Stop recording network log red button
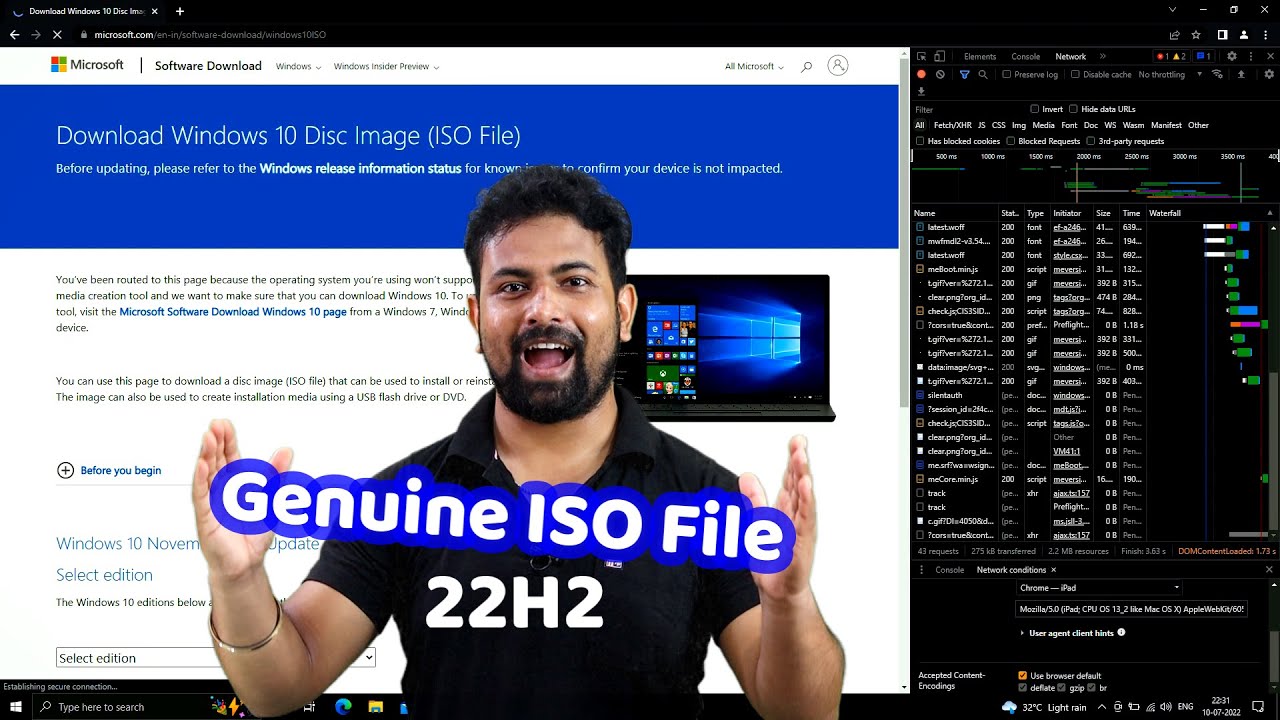This screenshot has width=1280, height=720. click(x=921, y=75)
